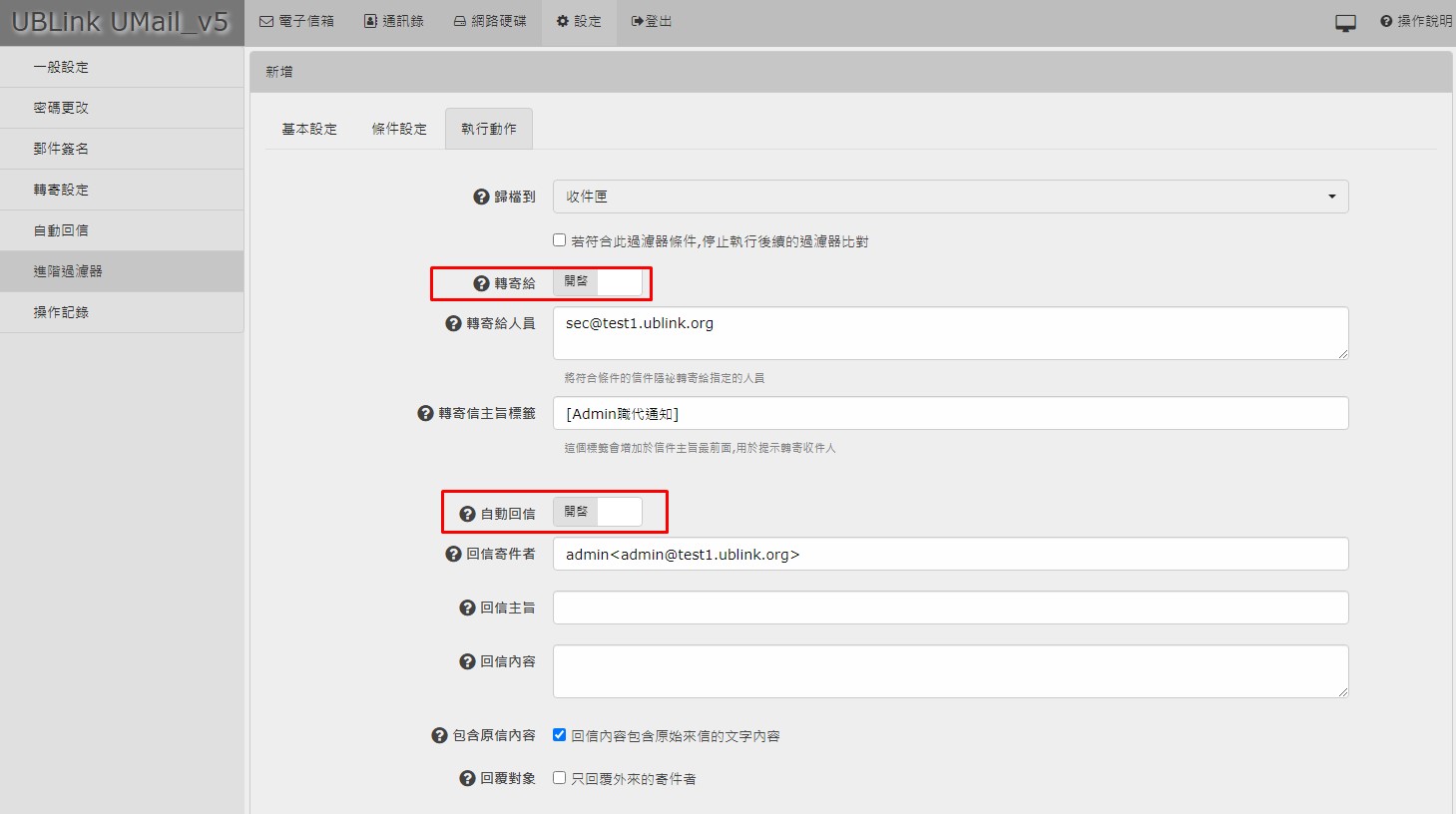Toggle the 自動回信 auto-reply switch
Viewport: 1456px width, 814px height.
[597, 513]
